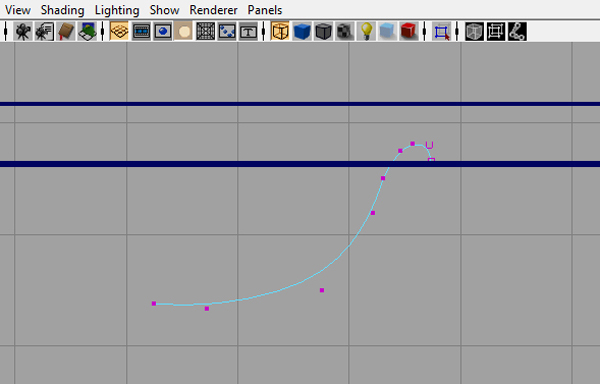This screenshot has height=384, width=600.
Task: Click the Select Camera icon
Action: pyautogui.click(x=23, y=31)
